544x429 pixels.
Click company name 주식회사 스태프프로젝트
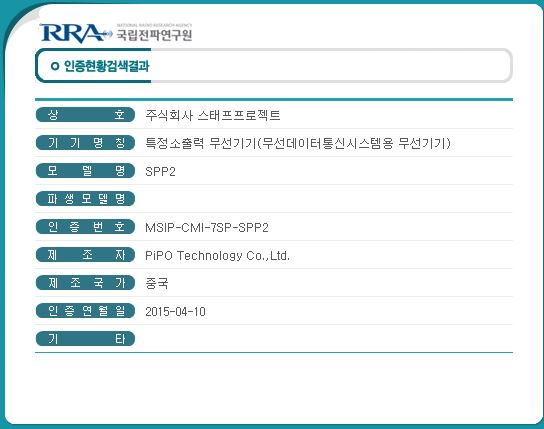tap(212, 115)
